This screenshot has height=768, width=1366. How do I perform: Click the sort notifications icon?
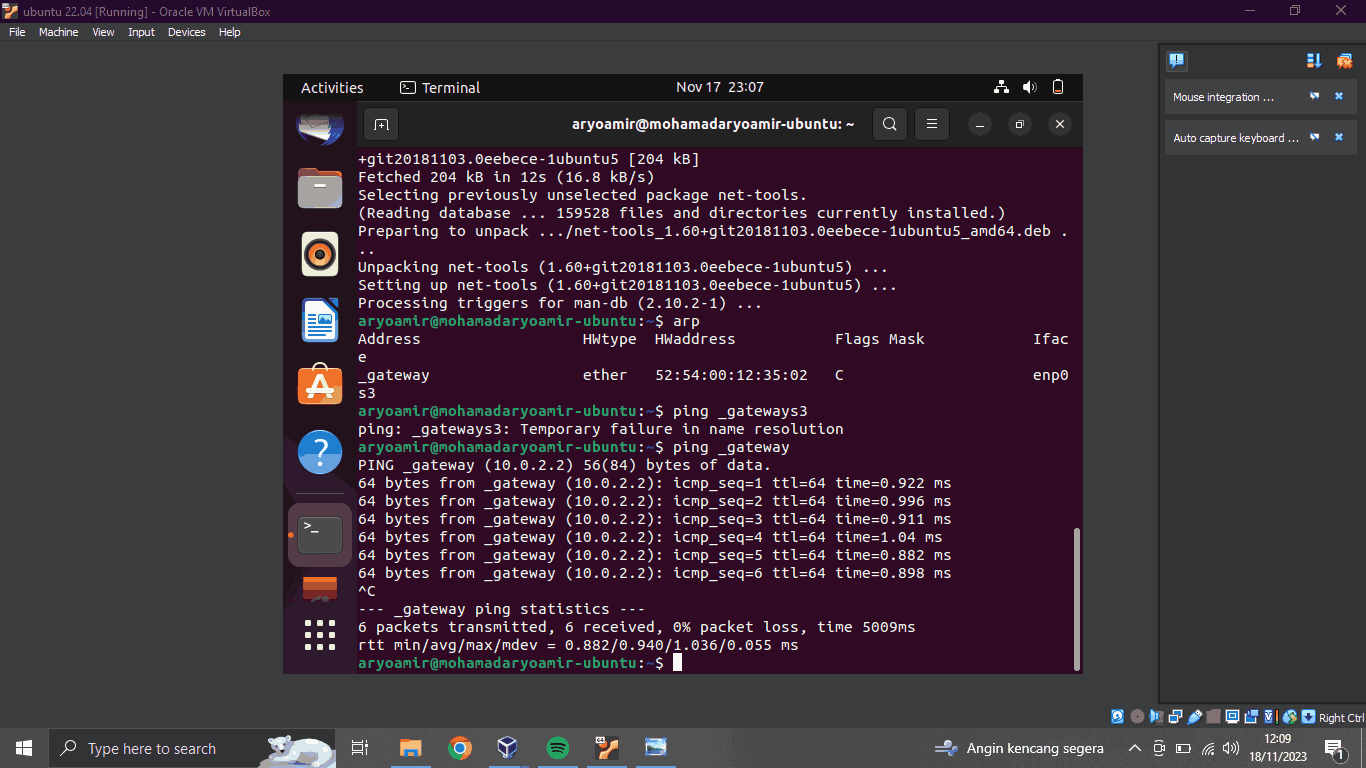point(1314,61)
